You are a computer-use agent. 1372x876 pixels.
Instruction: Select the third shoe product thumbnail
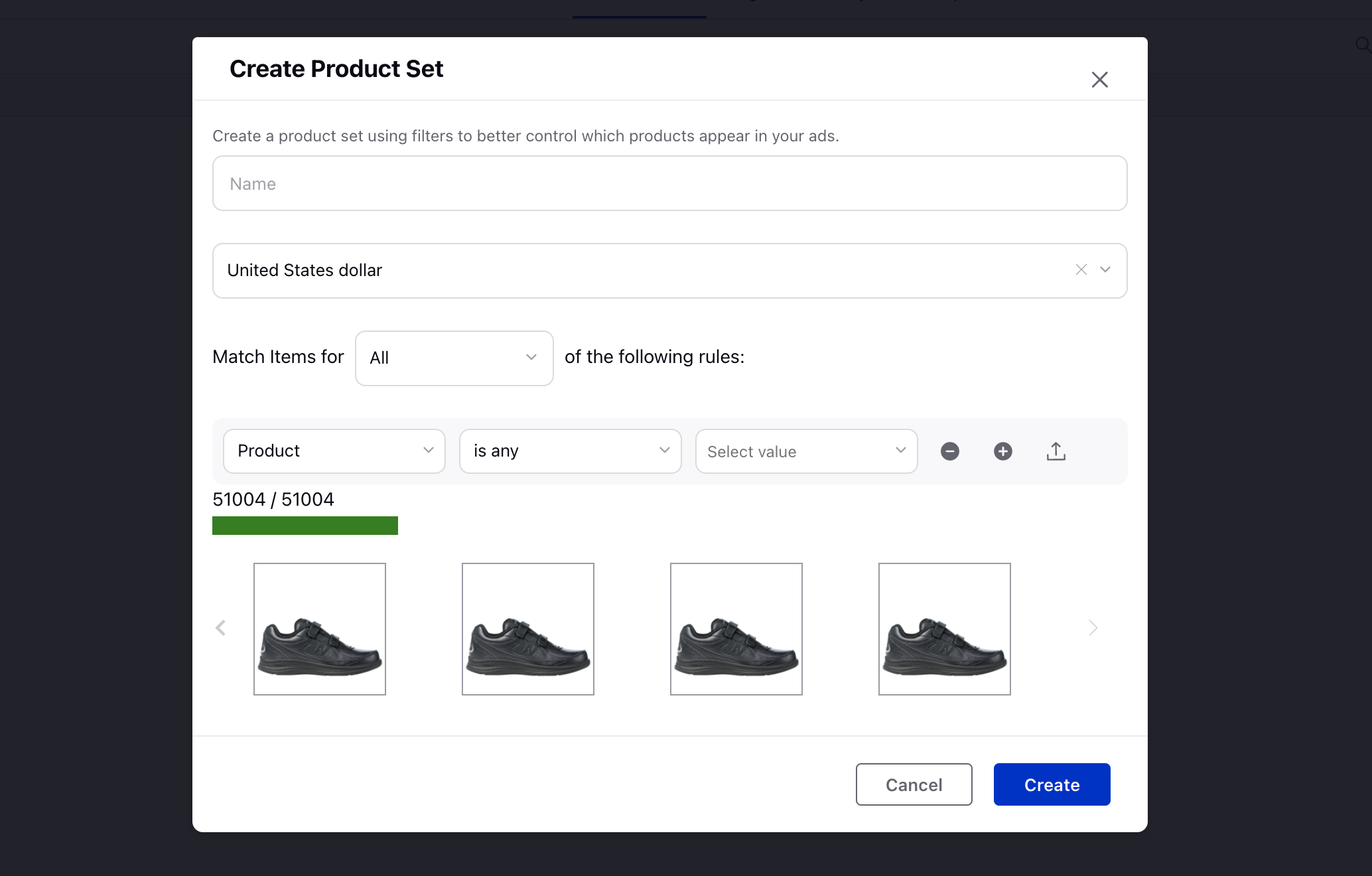[736, 629]
